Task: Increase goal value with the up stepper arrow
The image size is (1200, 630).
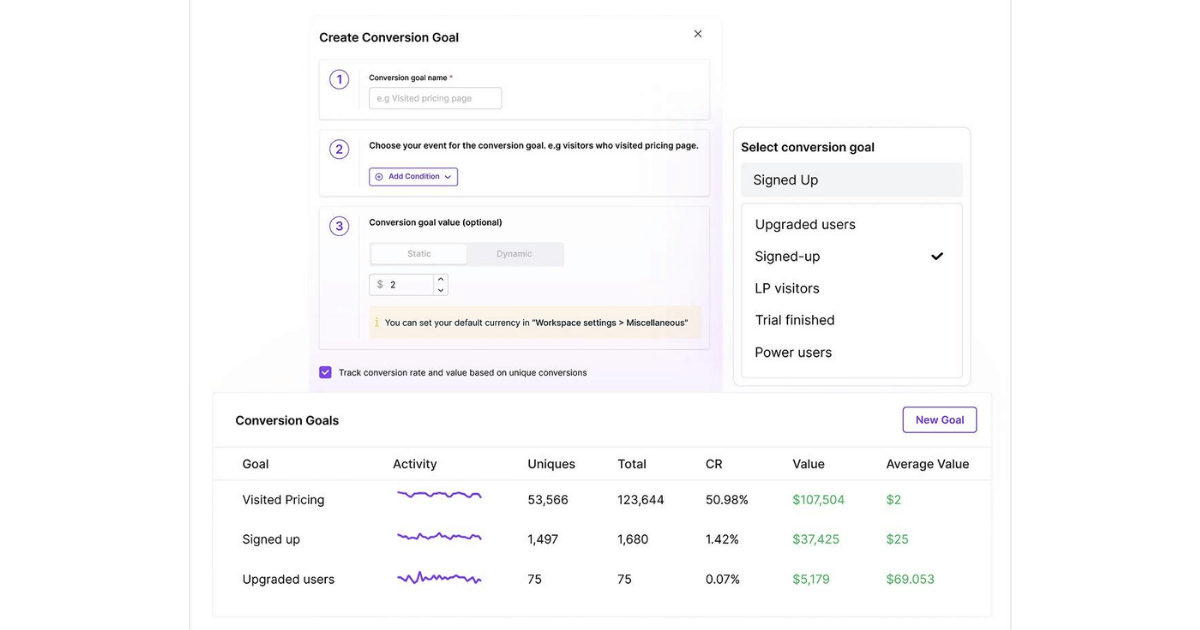Action: (x=440, y=280)
